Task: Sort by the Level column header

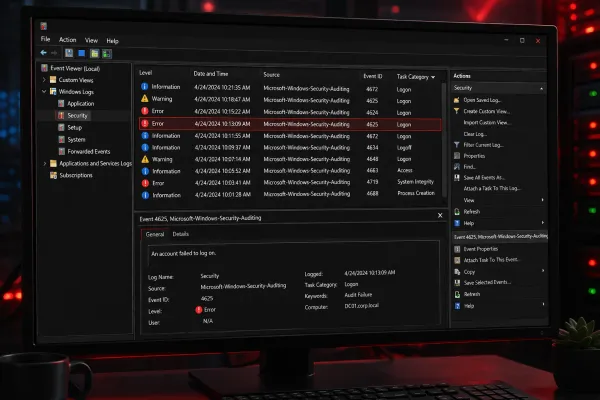Action: click(145, 73)
